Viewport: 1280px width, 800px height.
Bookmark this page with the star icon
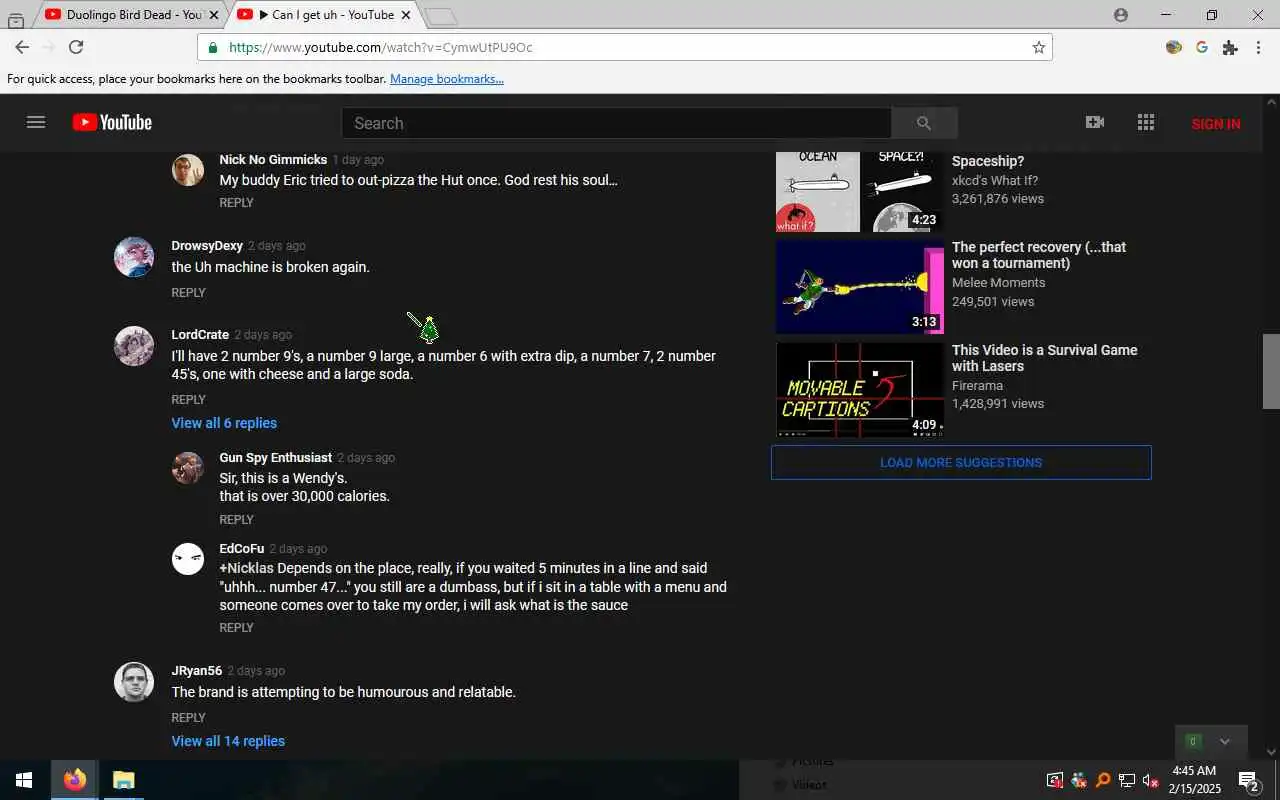(1039, 47)
